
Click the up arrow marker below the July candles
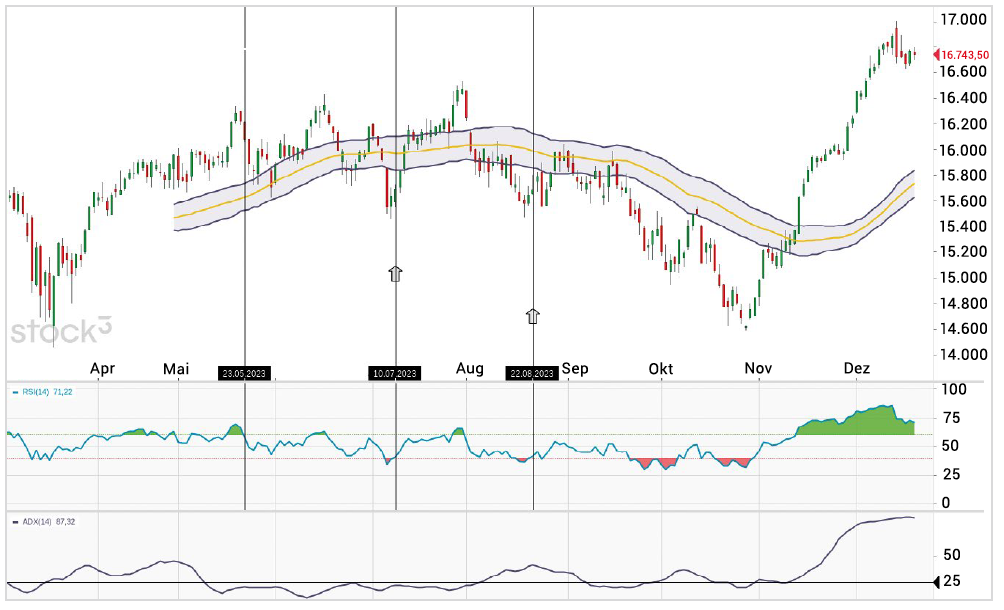tap(395, 274)
